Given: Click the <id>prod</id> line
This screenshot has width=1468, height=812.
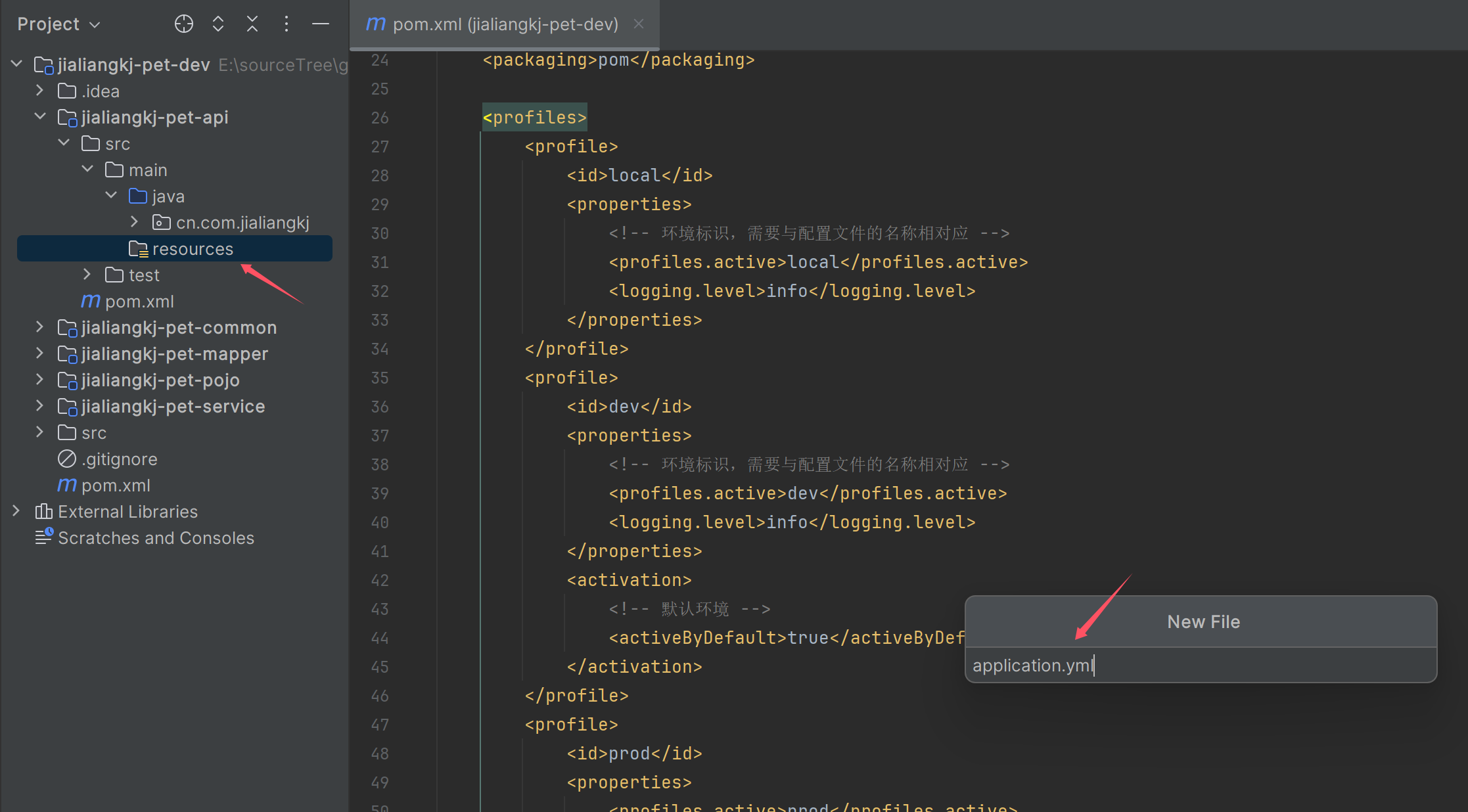Looking at the screenshot, I should 634,754.
